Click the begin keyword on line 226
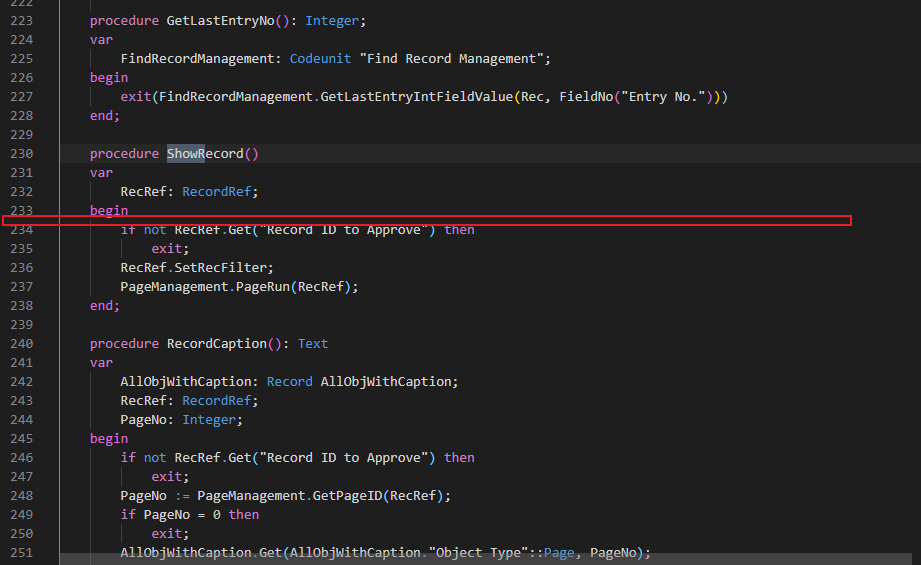Image resolution: width=921 pixels, height=565 pixels. pyautogui.click(x=109, y=78)
